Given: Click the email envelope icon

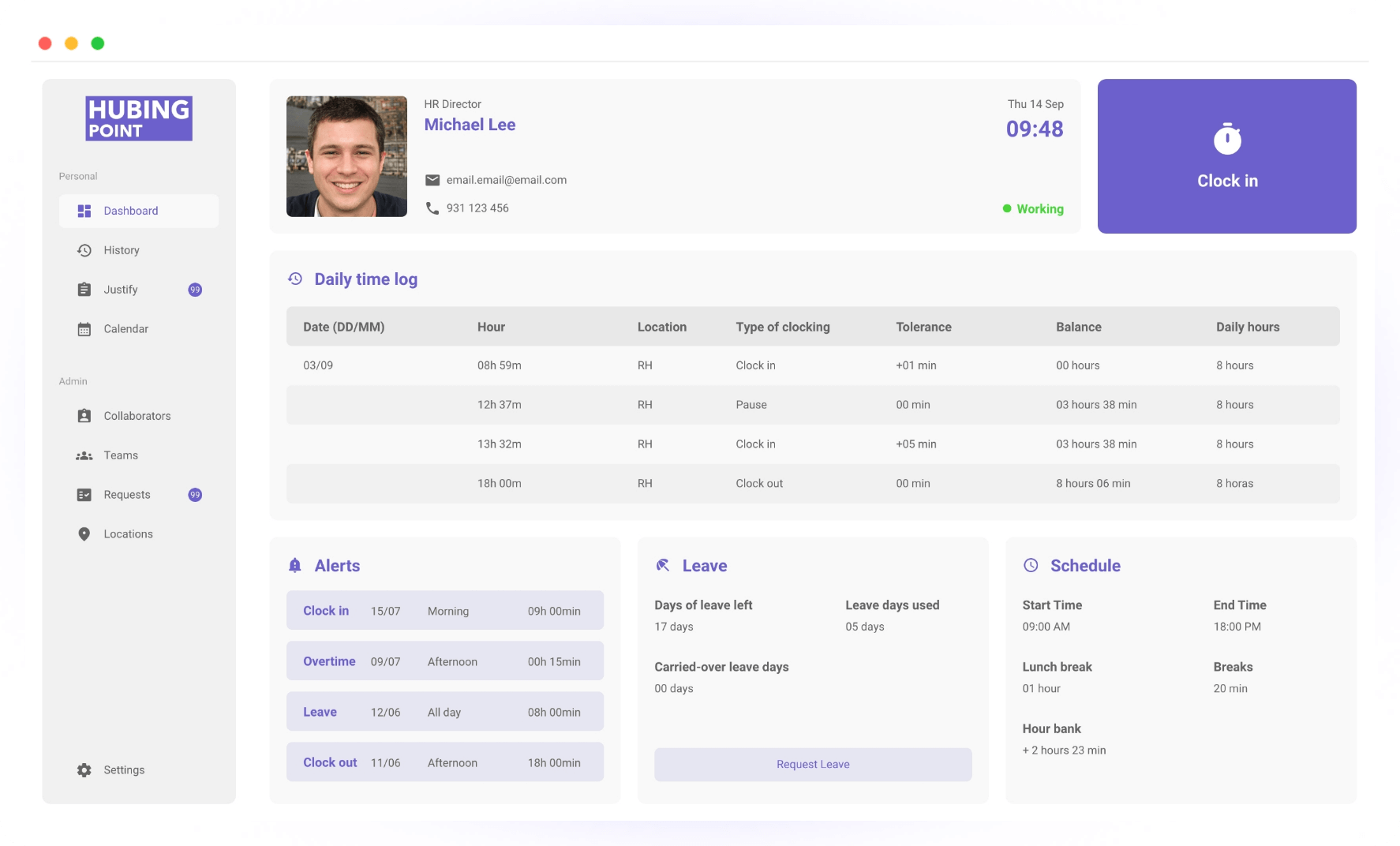Looking at the screenshot, I should [x=432, y=180].
